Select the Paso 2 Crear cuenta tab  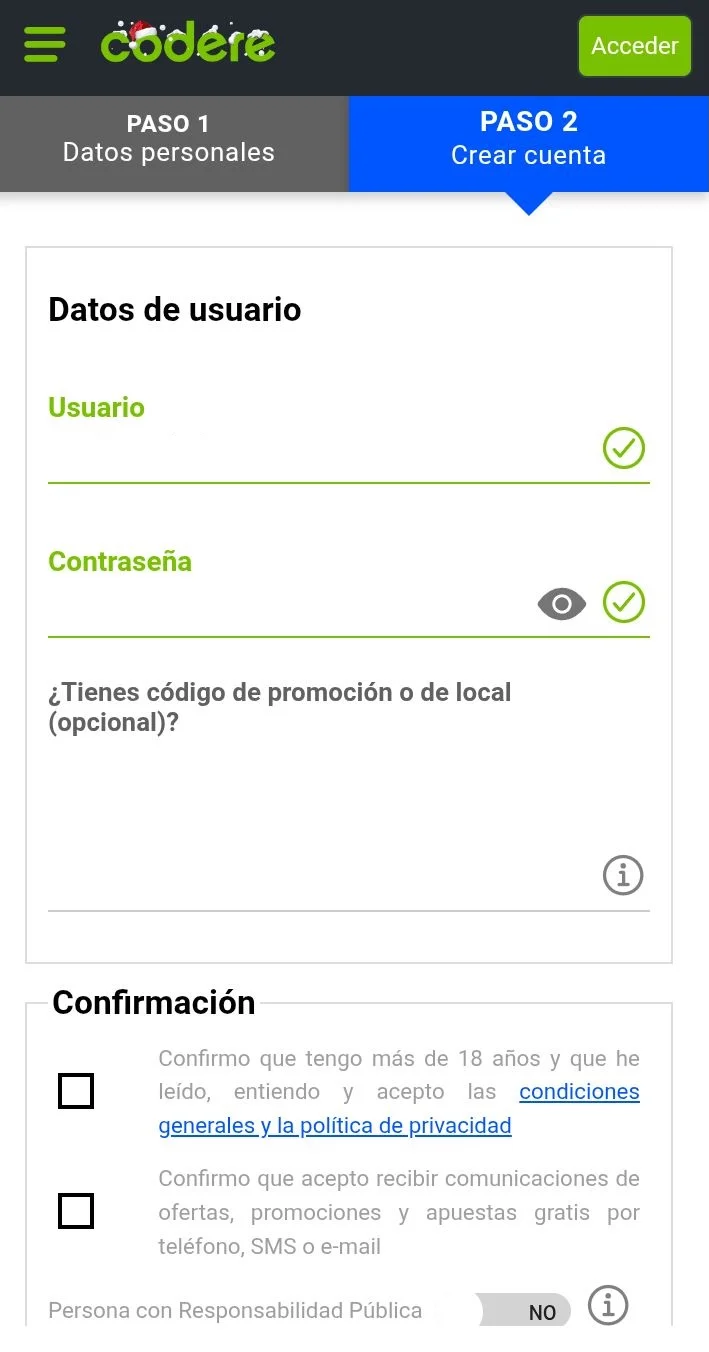(528, 139)
